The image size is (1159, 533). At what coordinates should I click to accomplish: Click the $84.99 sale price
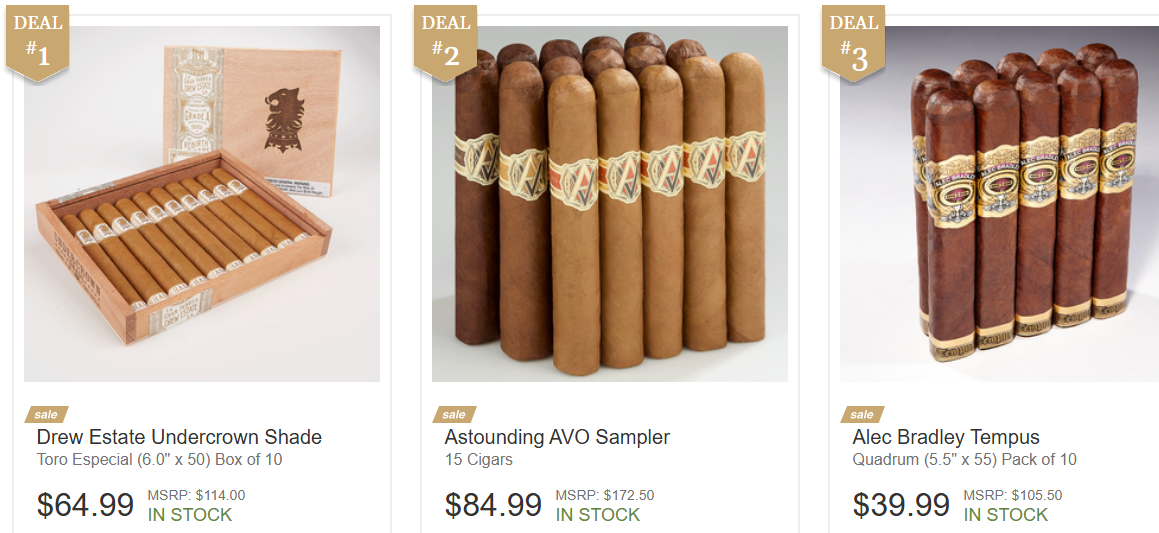(493, 505)
